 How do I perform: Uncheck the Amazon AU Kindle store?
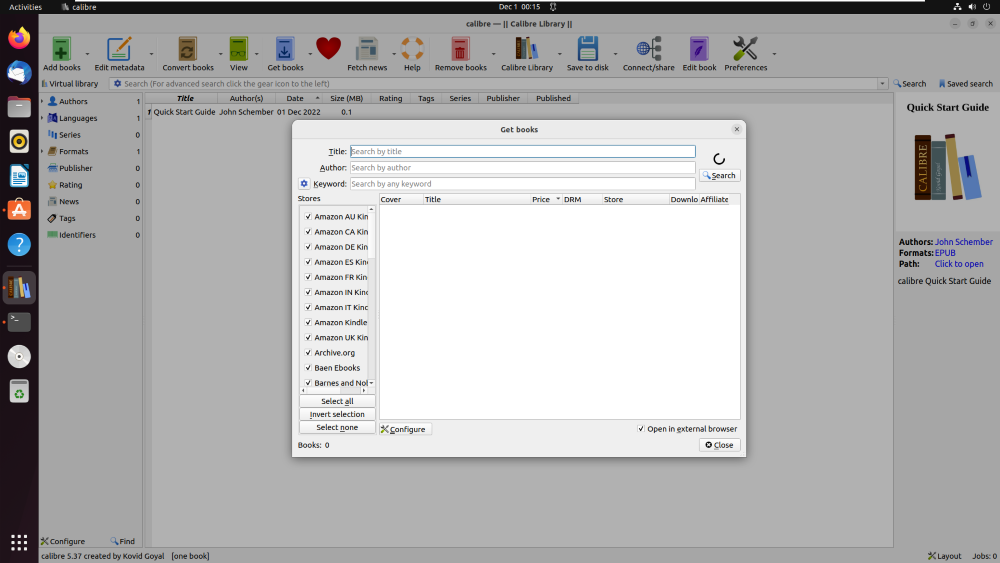point(308,217)
